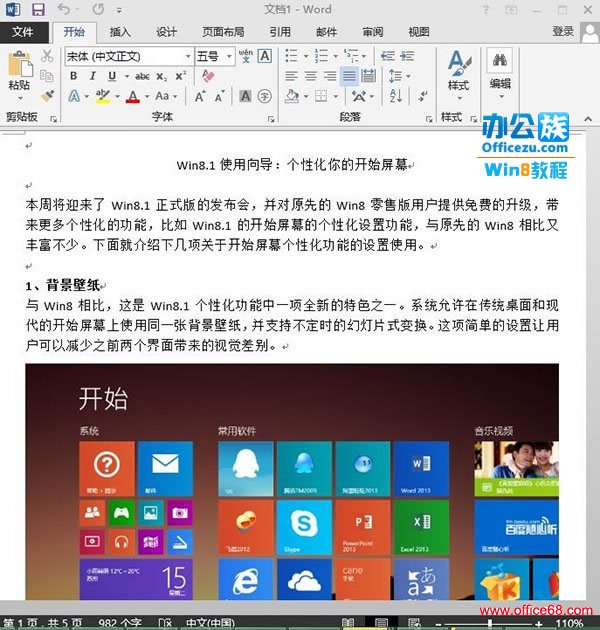The image size is (600, 630).
Task: Switch to the 引用 (References) tab
Action: click(280, 32)
